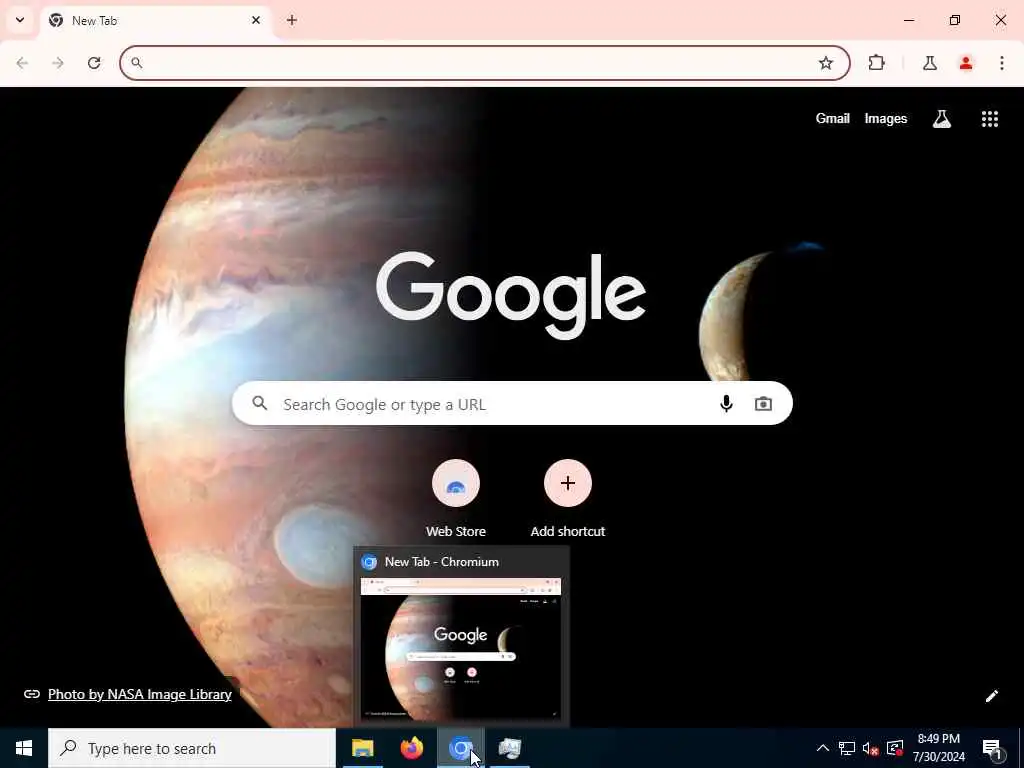Open the Gmail link
Screen dimensions: 1024x768
tap(833, 118)
